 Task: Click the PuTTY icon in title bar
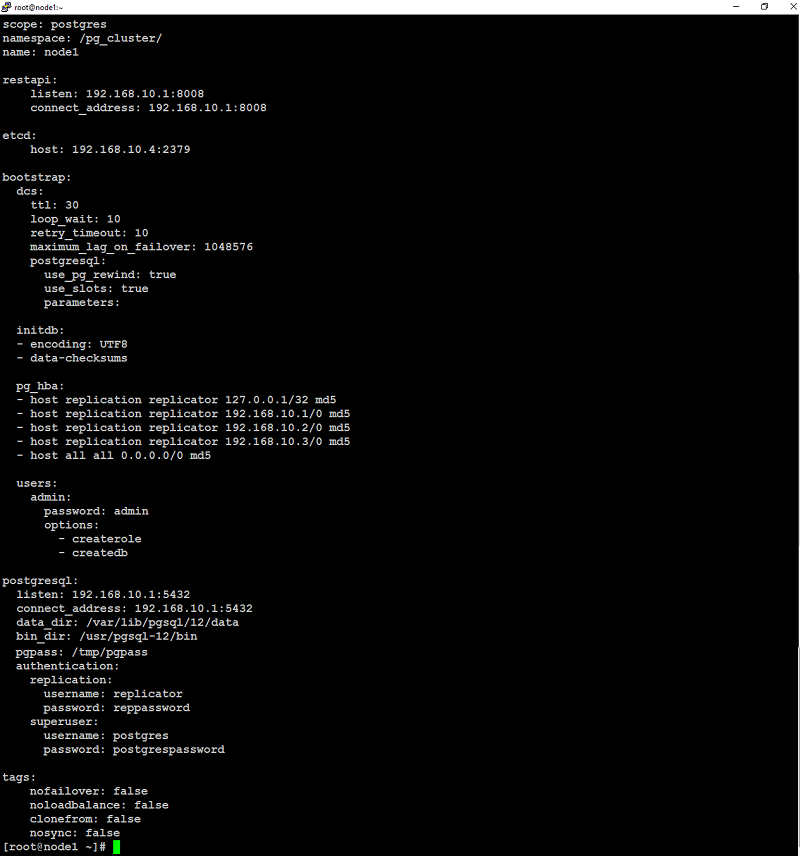[6, 7]
